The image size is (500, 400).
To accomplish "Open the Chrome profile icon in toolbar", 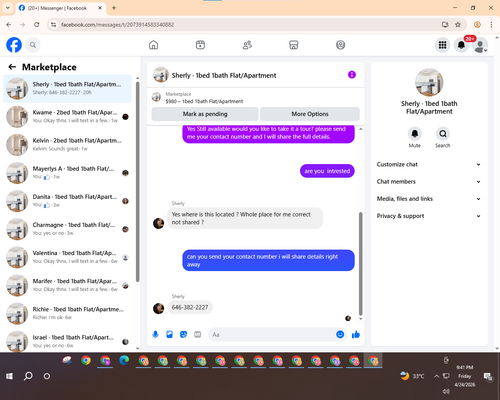I will (477, 25).
